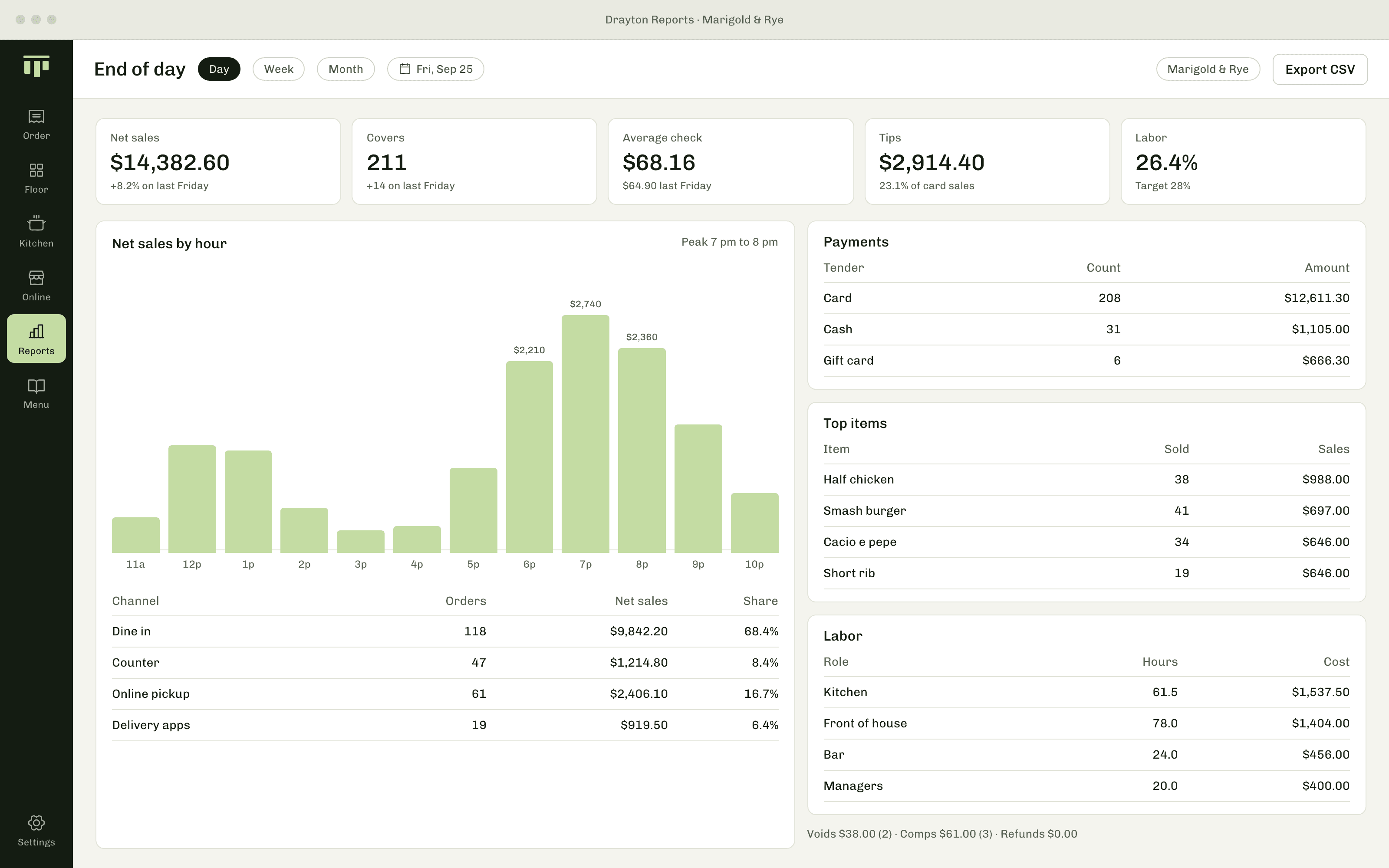Click the Voids, Comps, Refunds summary line
This screenshot has width=1389, height=868.
click(942, 834)
